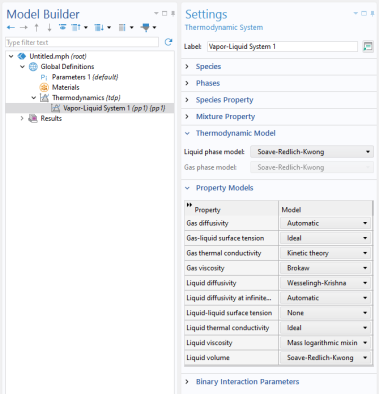Click the refresh icon beside filter box
Screen dimensions: 379x394
[x=168, y=42]
